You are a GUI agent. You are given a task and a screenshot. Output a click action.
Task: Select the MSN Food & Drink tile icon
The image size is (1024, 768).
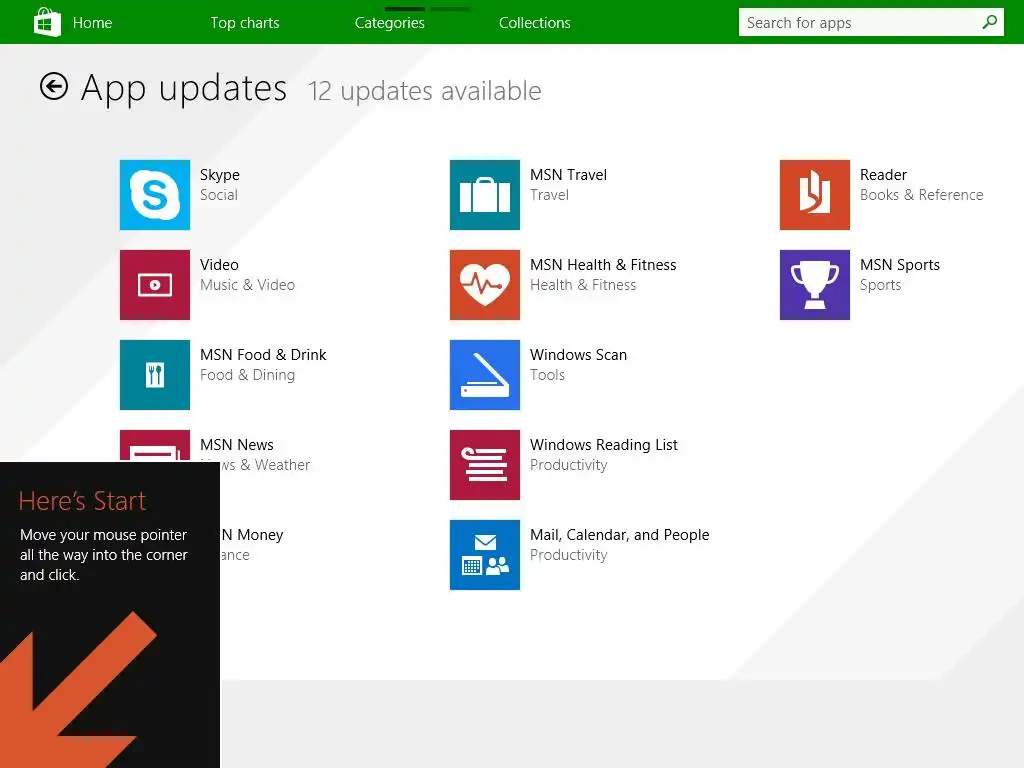click(x=155, y=375)
